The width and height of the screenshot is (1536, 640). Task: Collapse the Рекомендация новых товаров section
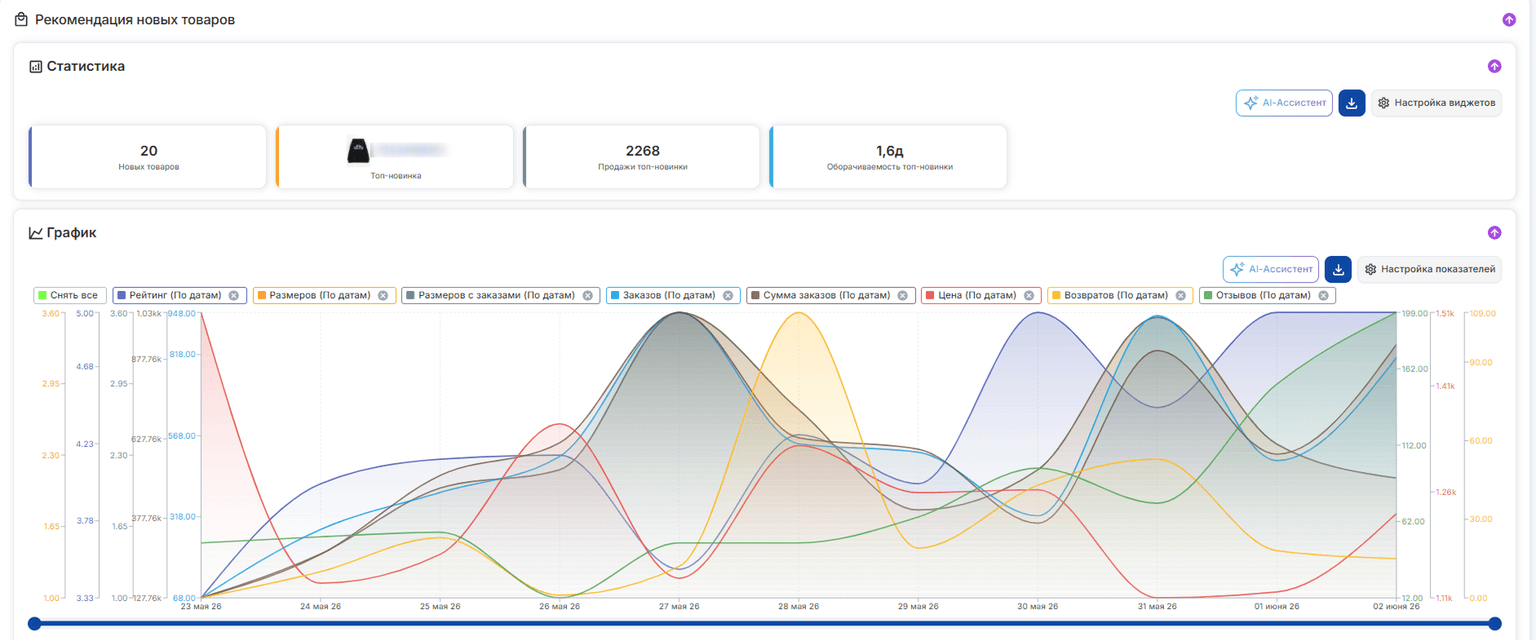[x=1509, y=20]
